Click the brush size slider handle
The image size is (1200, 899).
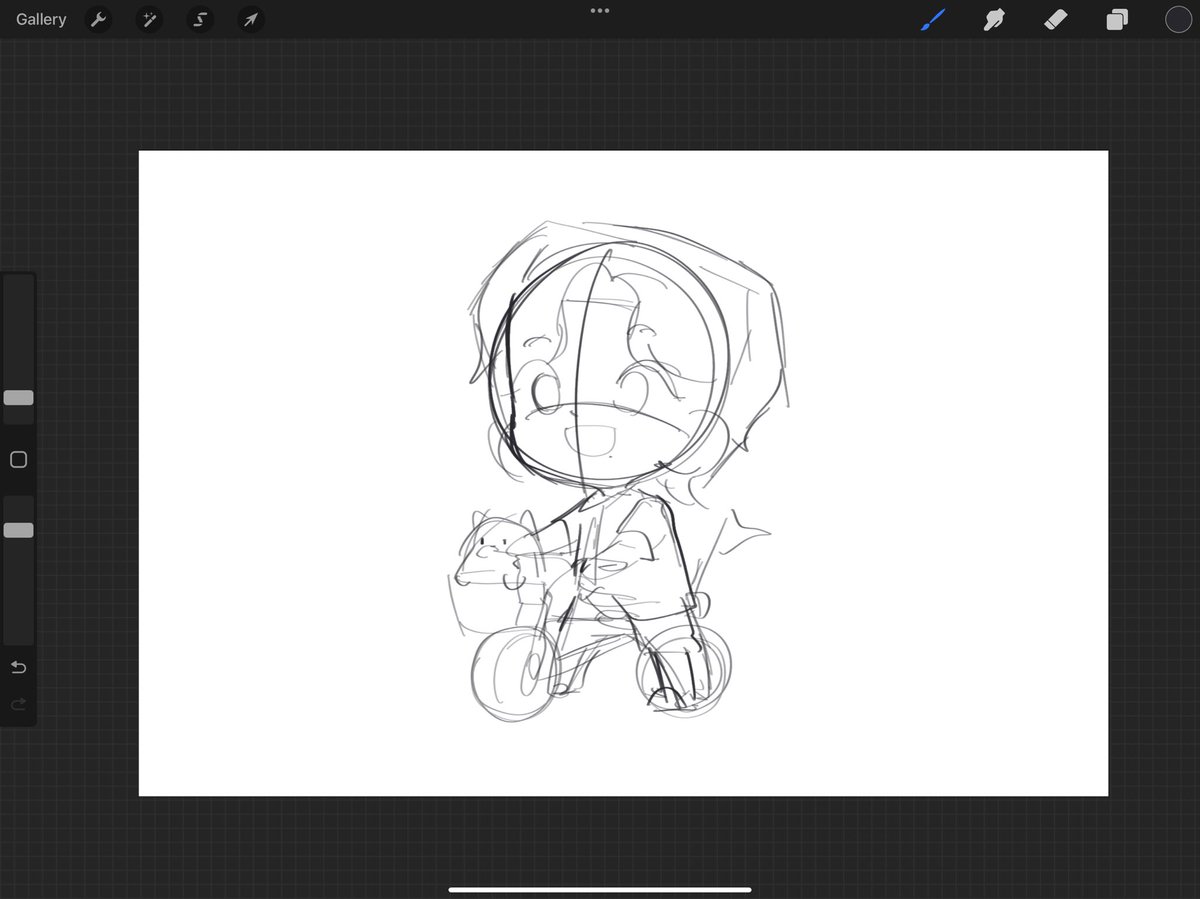click(x=18, y=398)
